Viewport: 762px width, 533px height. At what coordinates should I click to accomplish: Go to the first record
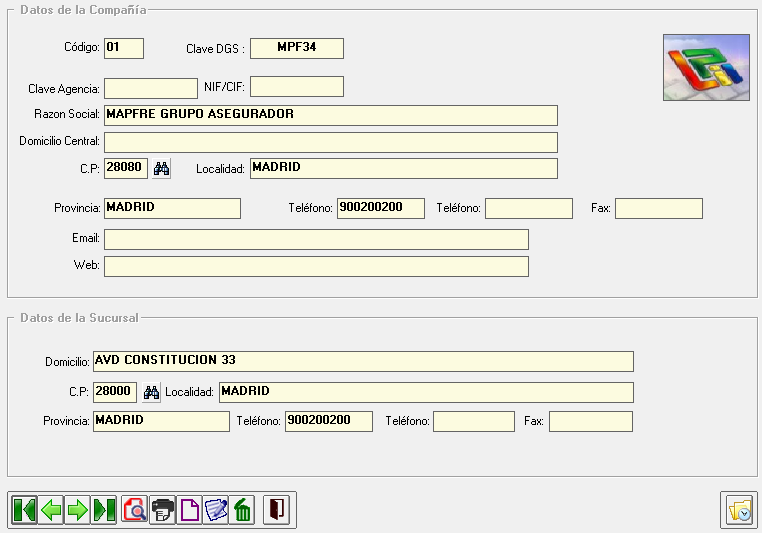click(x=24, y=510)
